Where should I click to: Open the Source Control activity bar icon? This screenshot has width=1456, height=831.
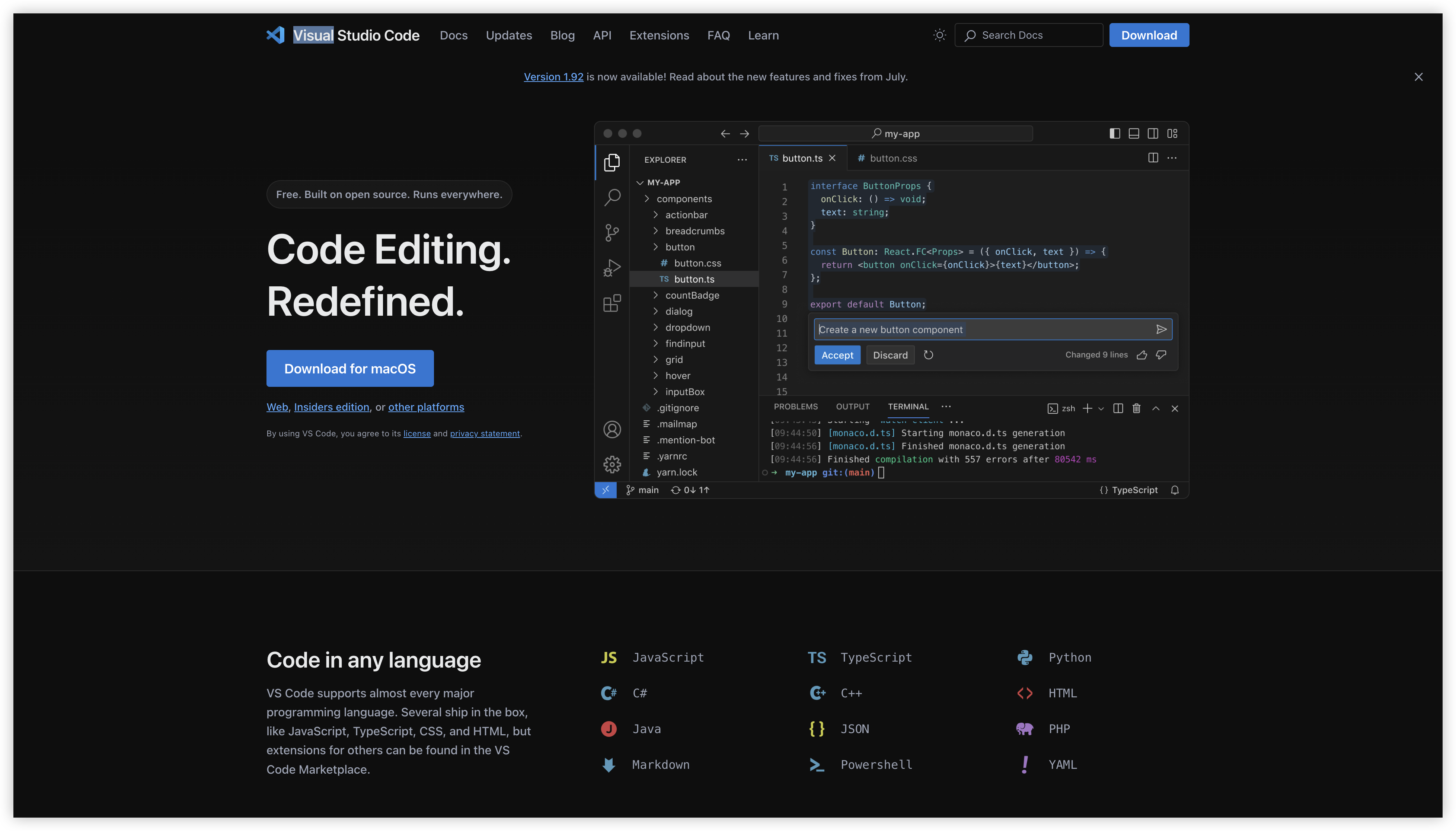(x=612, y=232)
